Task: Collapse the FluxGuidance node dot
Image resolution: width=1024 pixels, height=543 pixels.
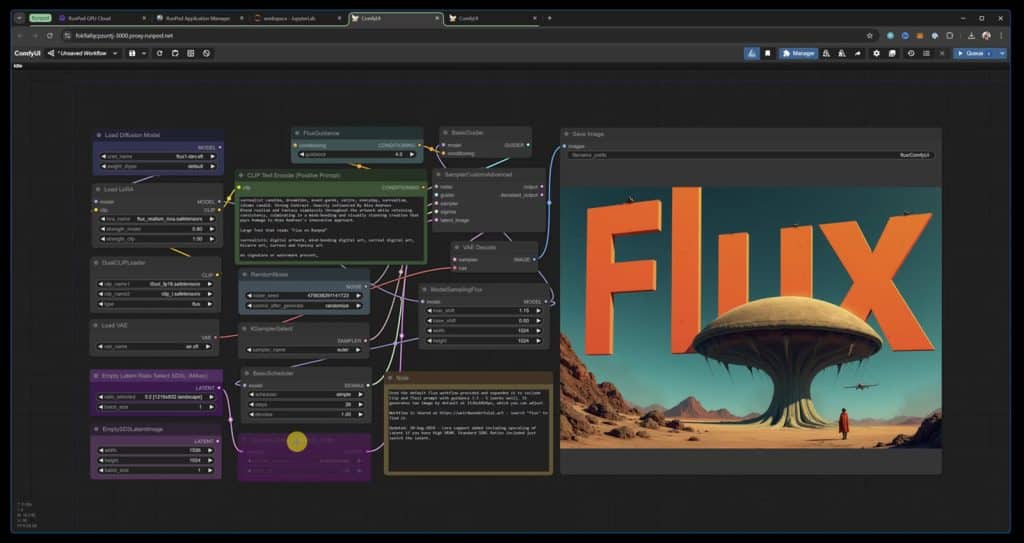Action: point(296,133)
